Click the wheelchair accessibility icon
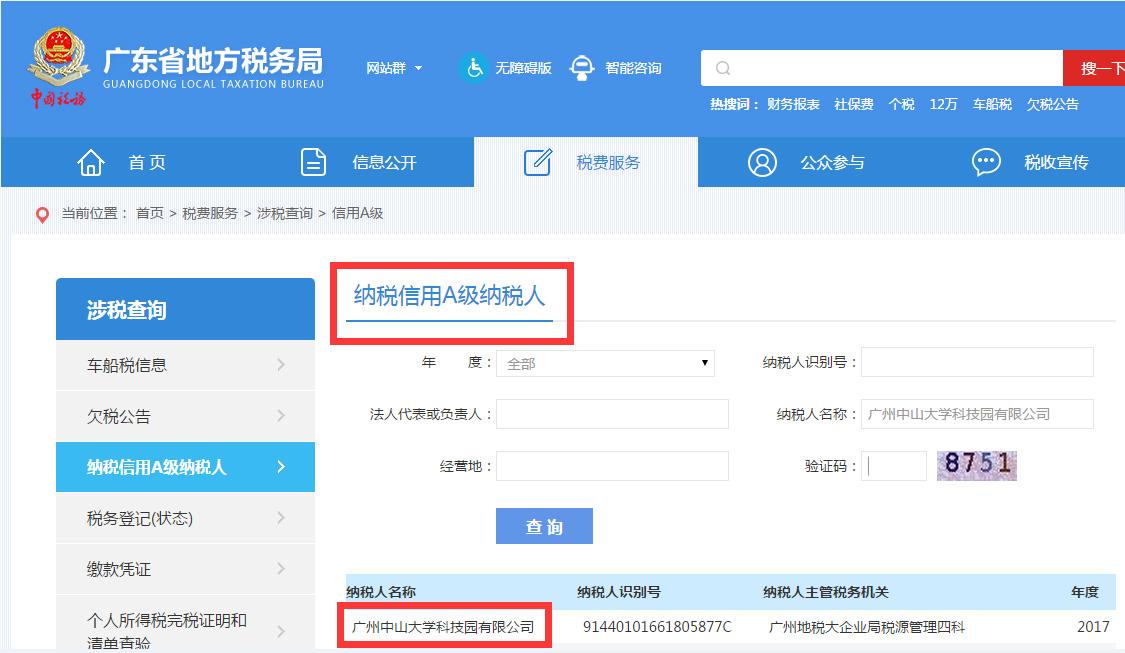The width and height of the screenshot is (1125, 653). [474, 68]
